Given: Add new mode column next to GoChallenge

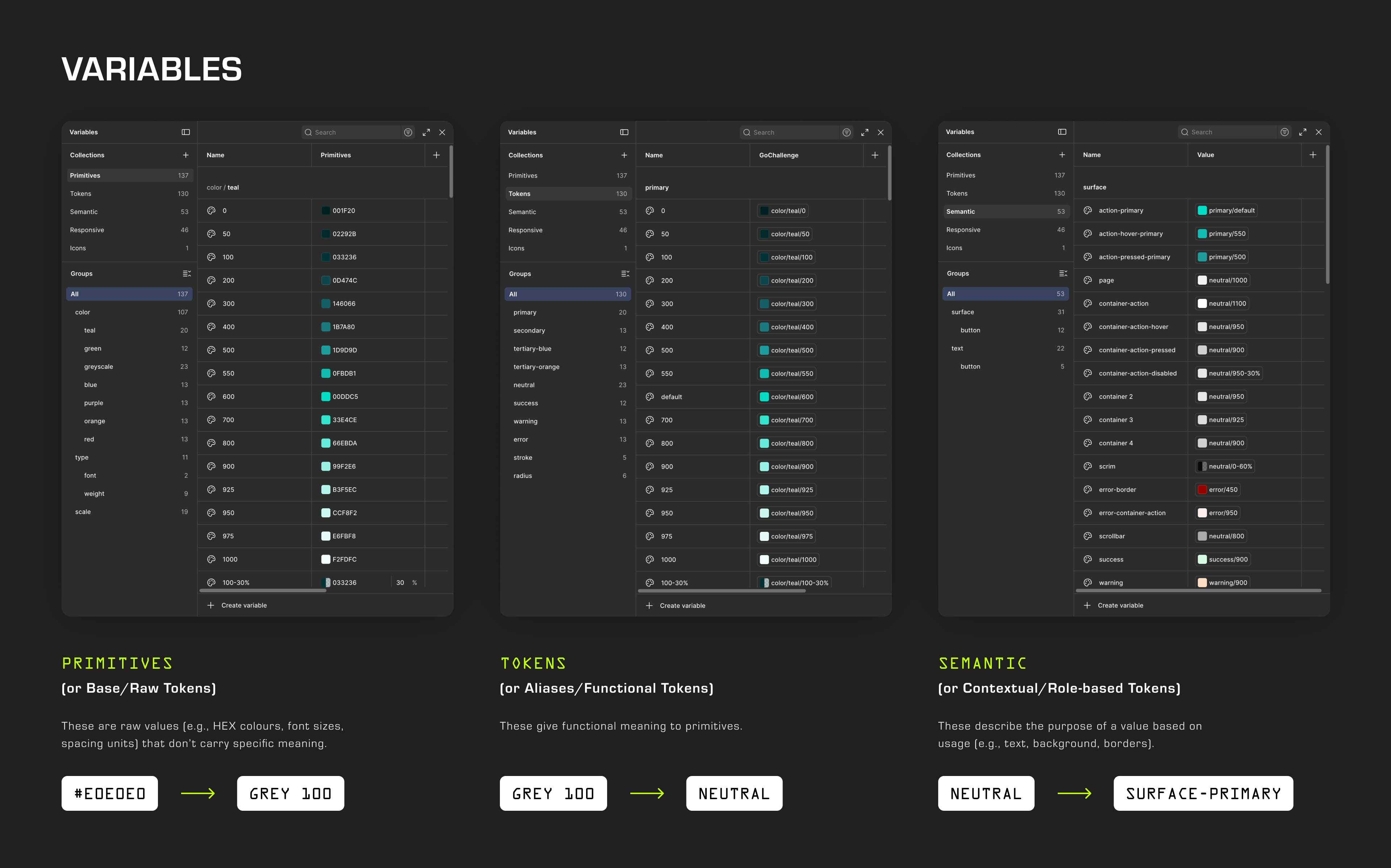Looking at the screenshot, I should pyautogui.click(x=874, y=155).
